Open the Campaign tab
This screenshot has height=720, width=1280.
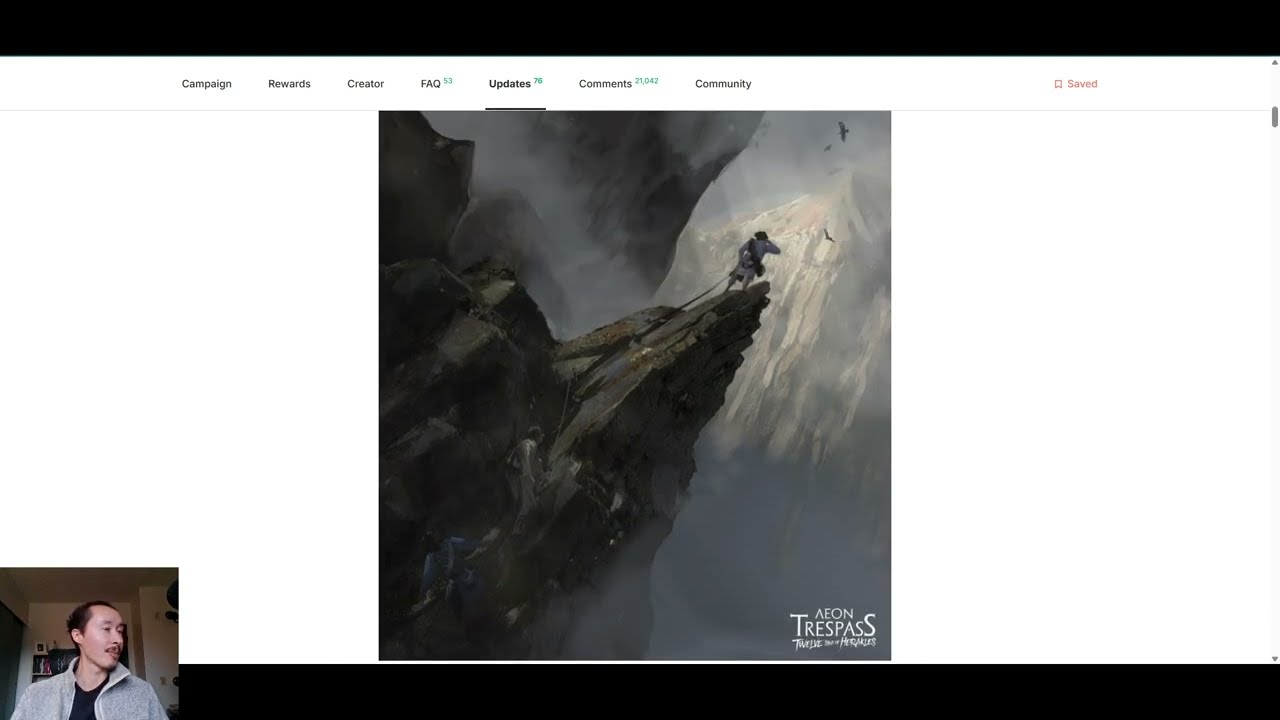point(206,84)
